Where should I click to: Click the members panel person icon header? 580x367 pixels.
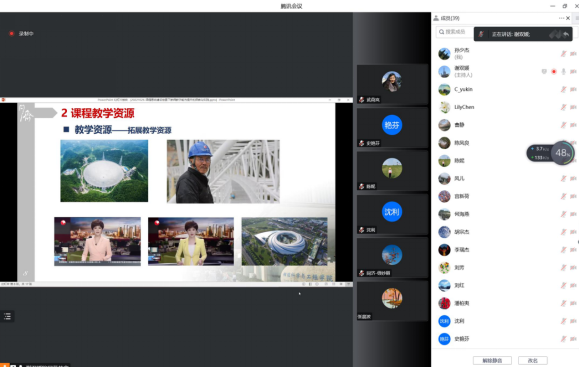click(436, 18)
